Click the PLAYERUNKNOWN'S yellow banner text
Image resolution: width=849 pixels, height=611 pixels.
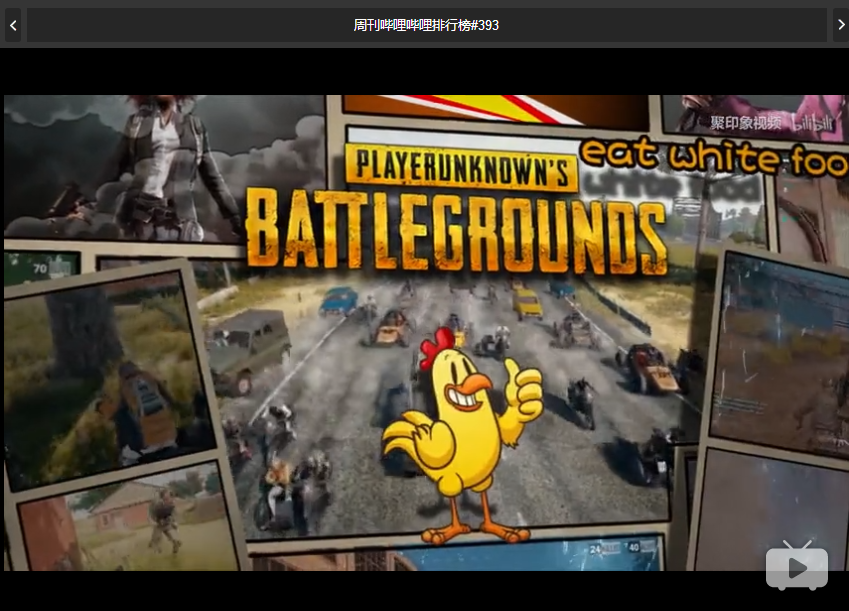(460, 169)
